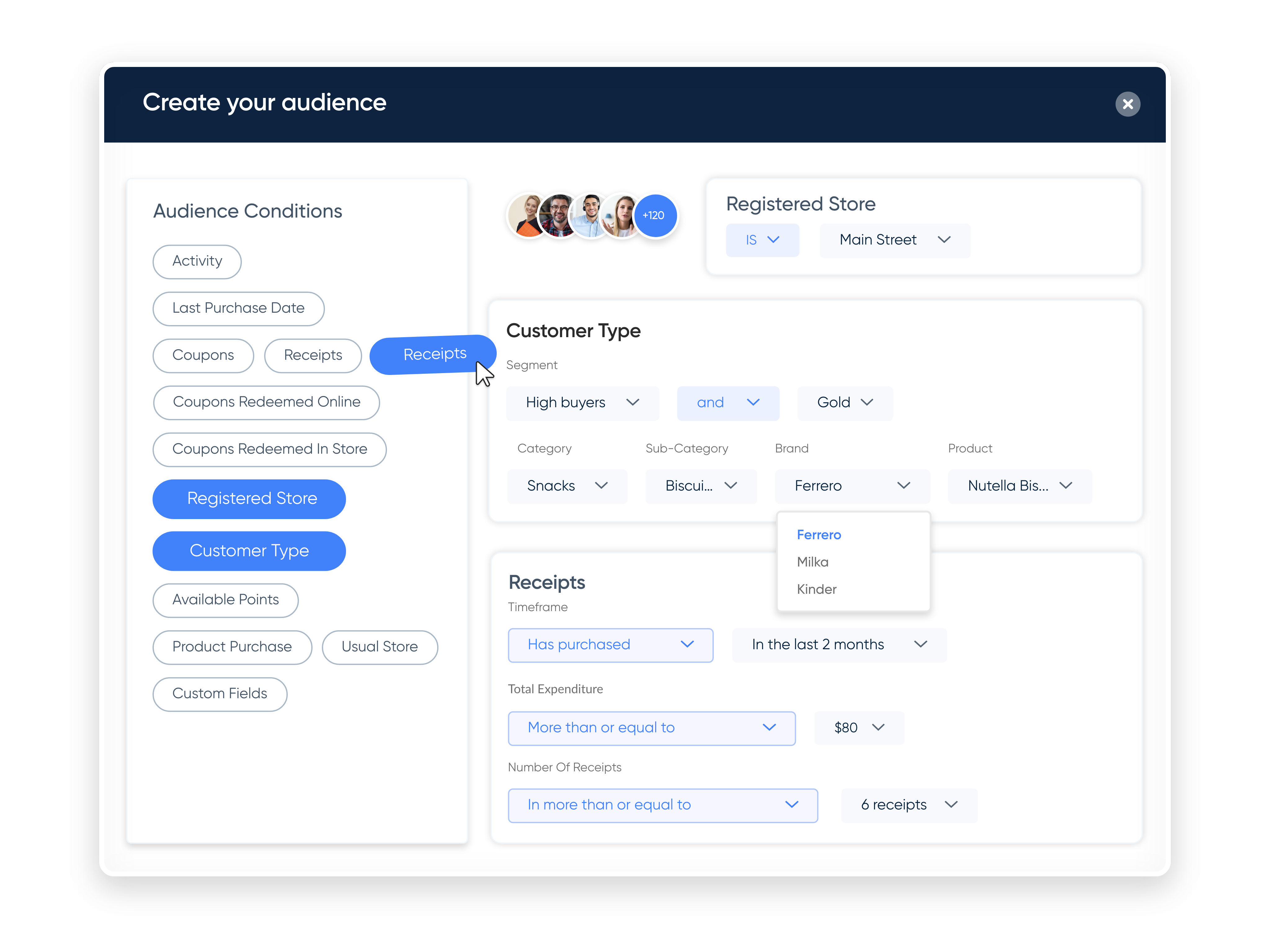Viewport: 1270px width, 952px height.
Task: Open the IS operator dropdown
Action: coord(762,240)
